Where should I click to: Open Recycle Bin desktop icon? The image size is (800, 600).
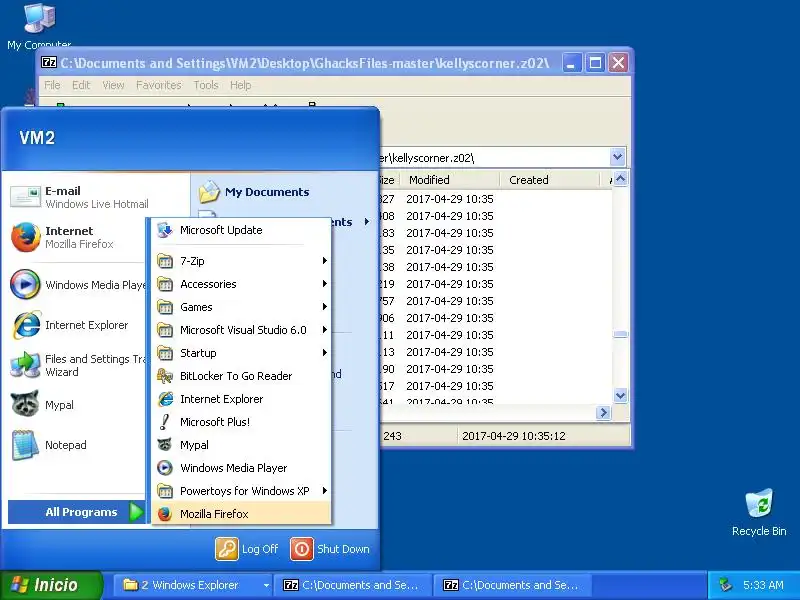(x=759, y=513)
